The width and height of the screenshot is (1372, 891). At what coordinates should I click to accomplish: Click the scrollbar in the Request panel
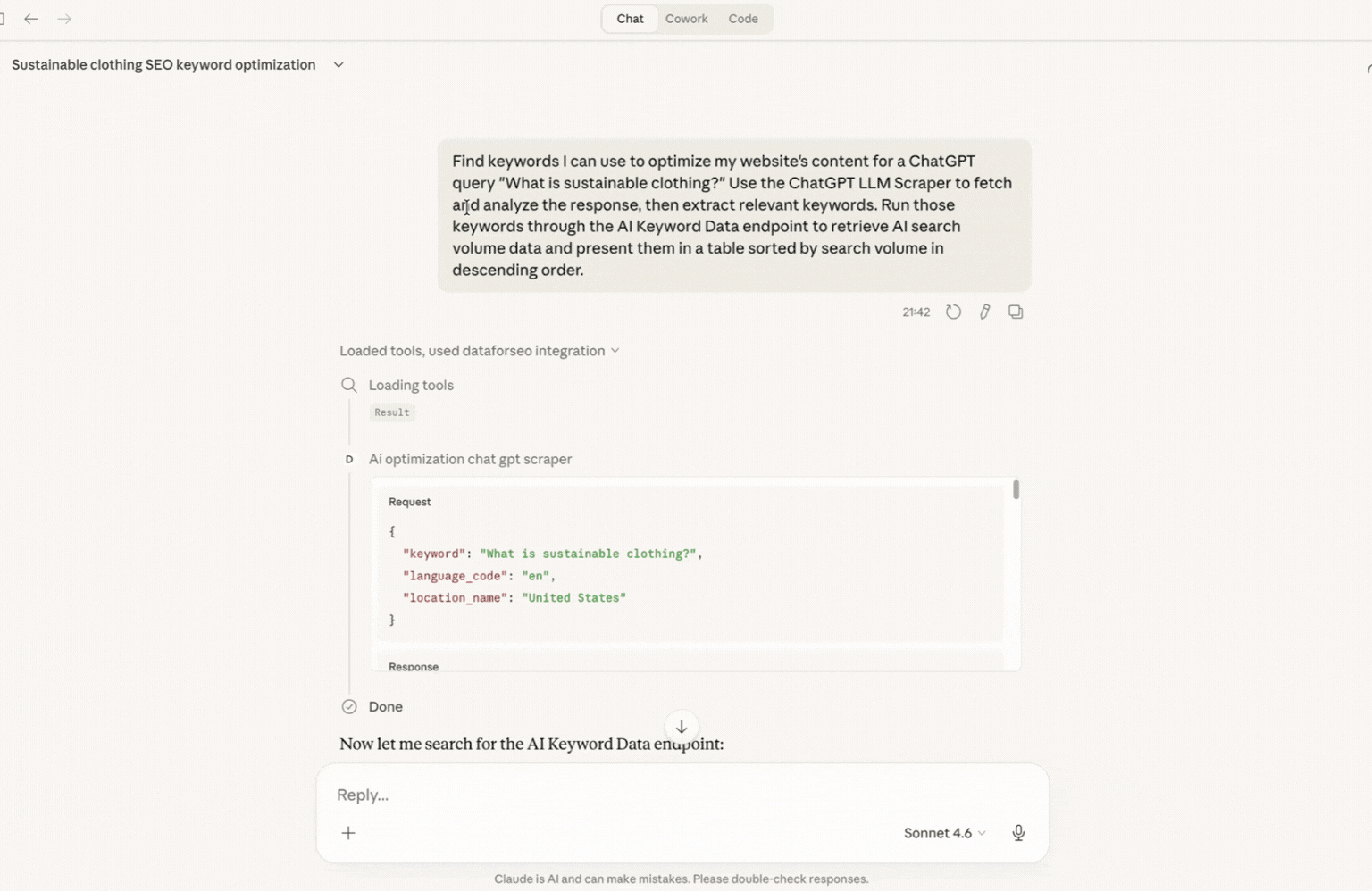(x=1016, y=489)
